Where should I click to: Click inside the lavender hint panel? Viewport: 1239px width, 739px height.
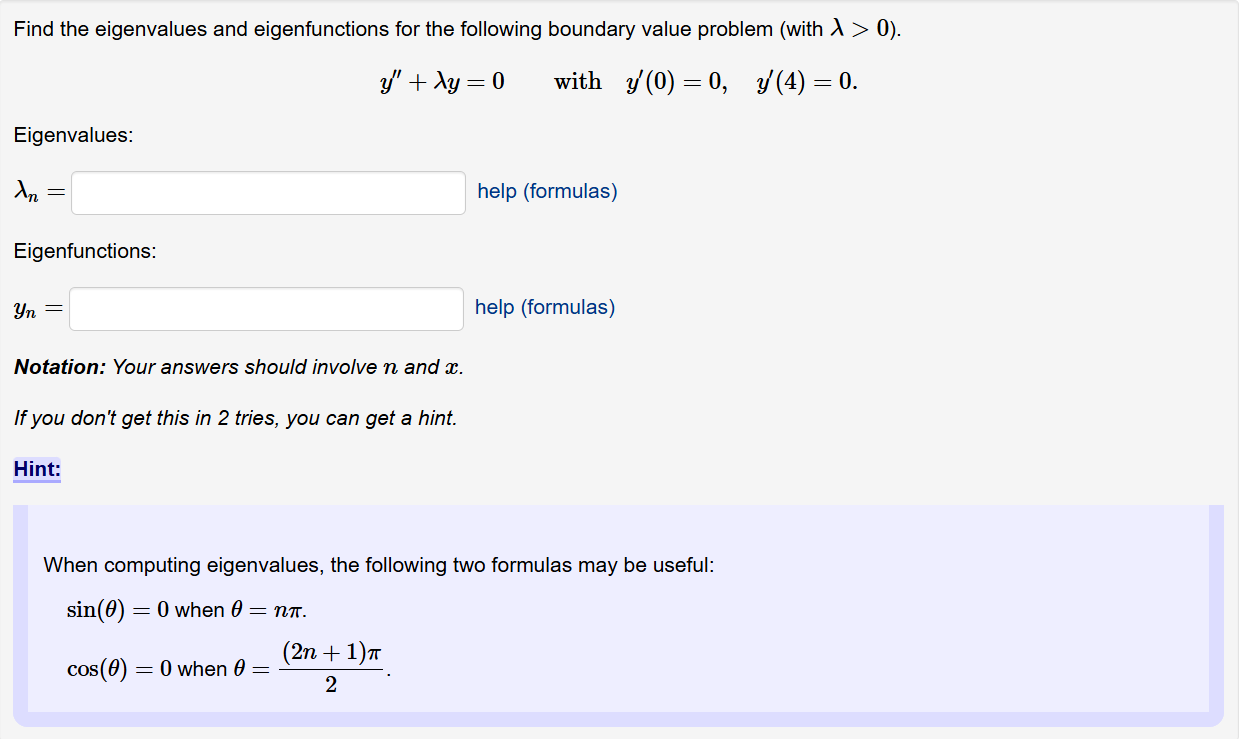tap(620, 610)
